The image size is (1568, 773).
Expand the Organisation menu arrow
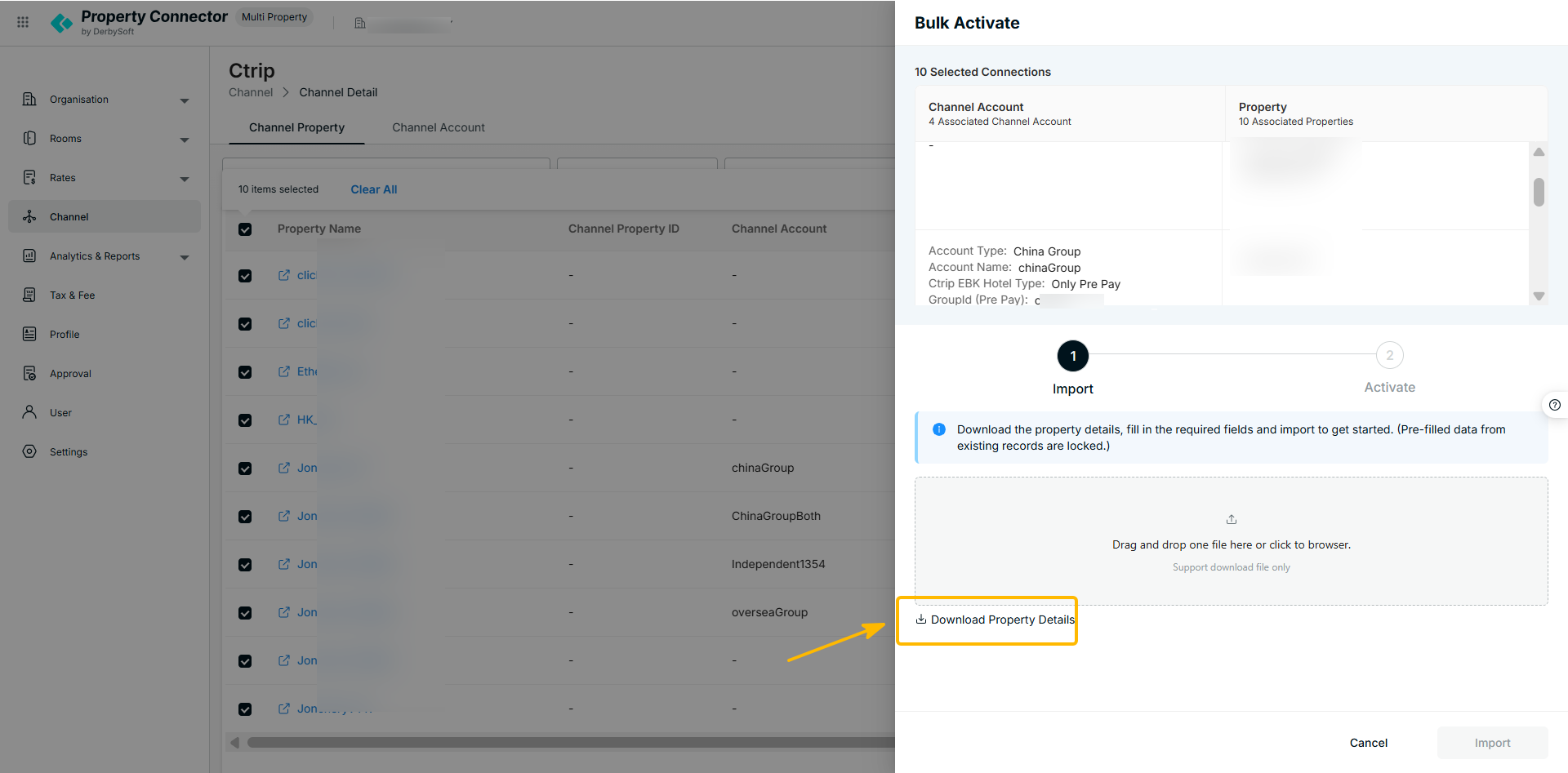(x=185, y=100)
